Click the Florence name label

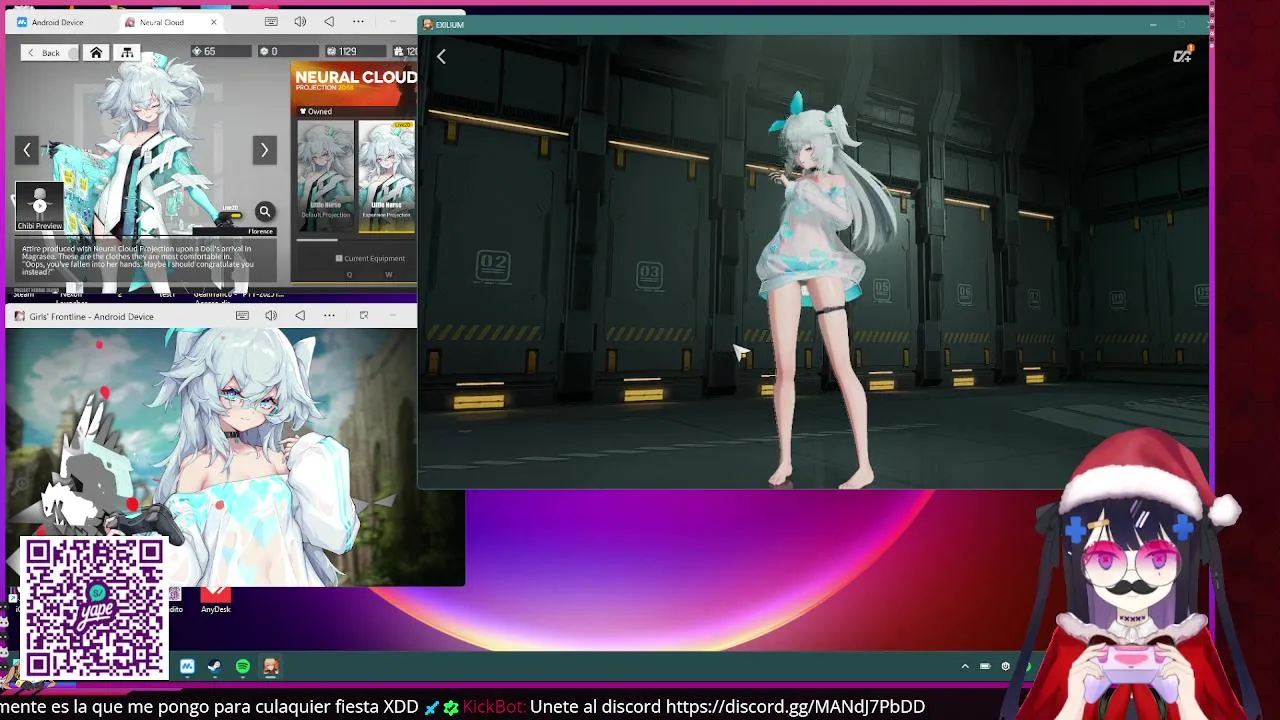[x=260, y=232]
